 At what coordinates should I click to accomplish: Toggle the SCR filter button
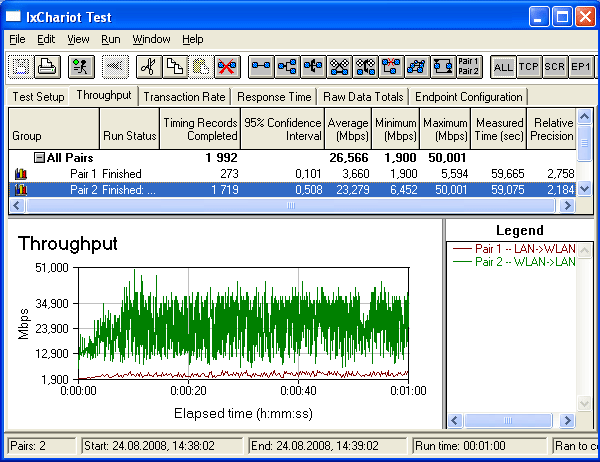click(x=555, y=67)
